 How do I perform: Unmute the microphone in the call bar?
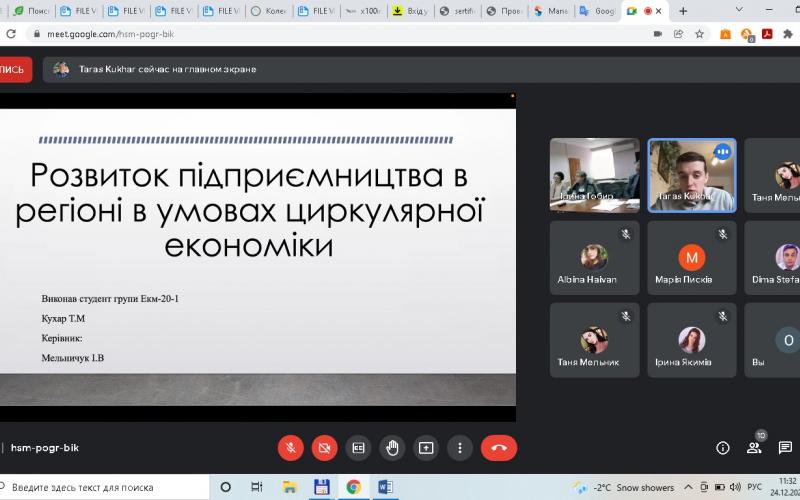291,448
